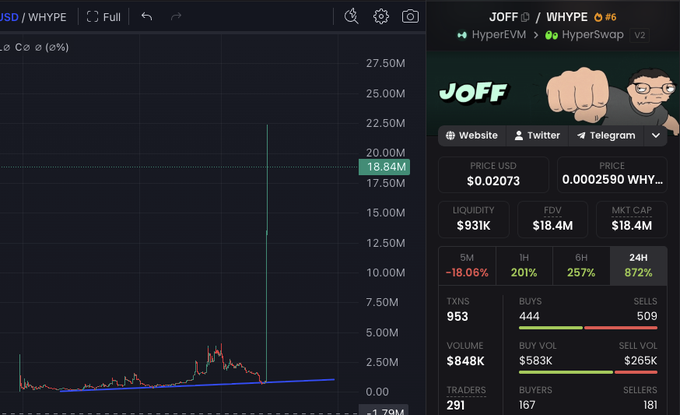Image resolution: width=680 pixels, height=415 pixels.
Task: Click the LIQUIDITY $931K box
Action: click(x=474, y=219)
